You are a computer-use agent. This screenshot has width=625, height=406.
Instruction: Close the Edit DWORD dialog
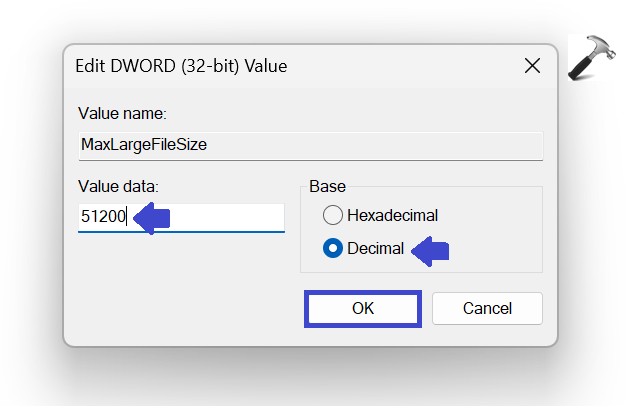531,67
